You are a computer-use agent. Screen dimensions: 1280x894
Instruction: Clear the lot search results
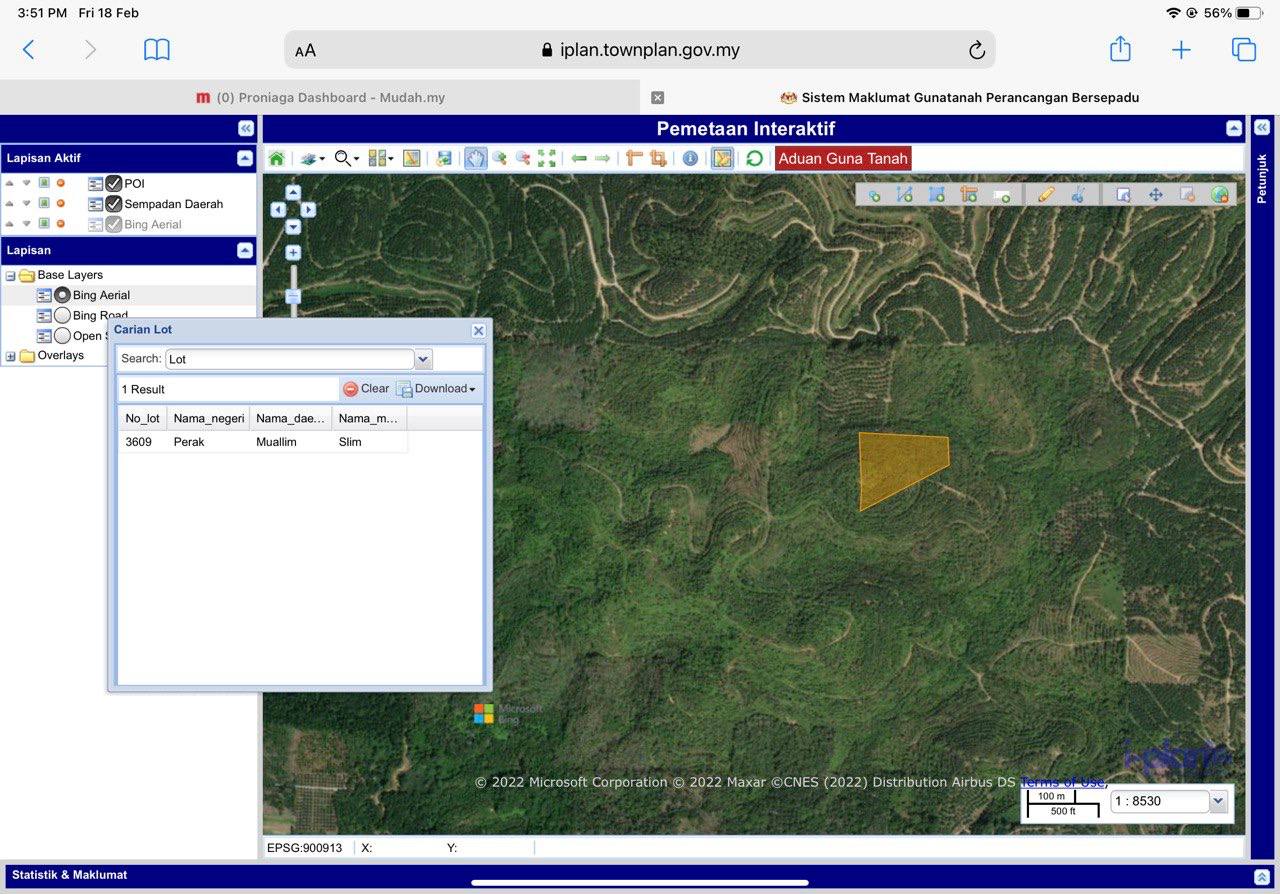click(x=366, y=389)
